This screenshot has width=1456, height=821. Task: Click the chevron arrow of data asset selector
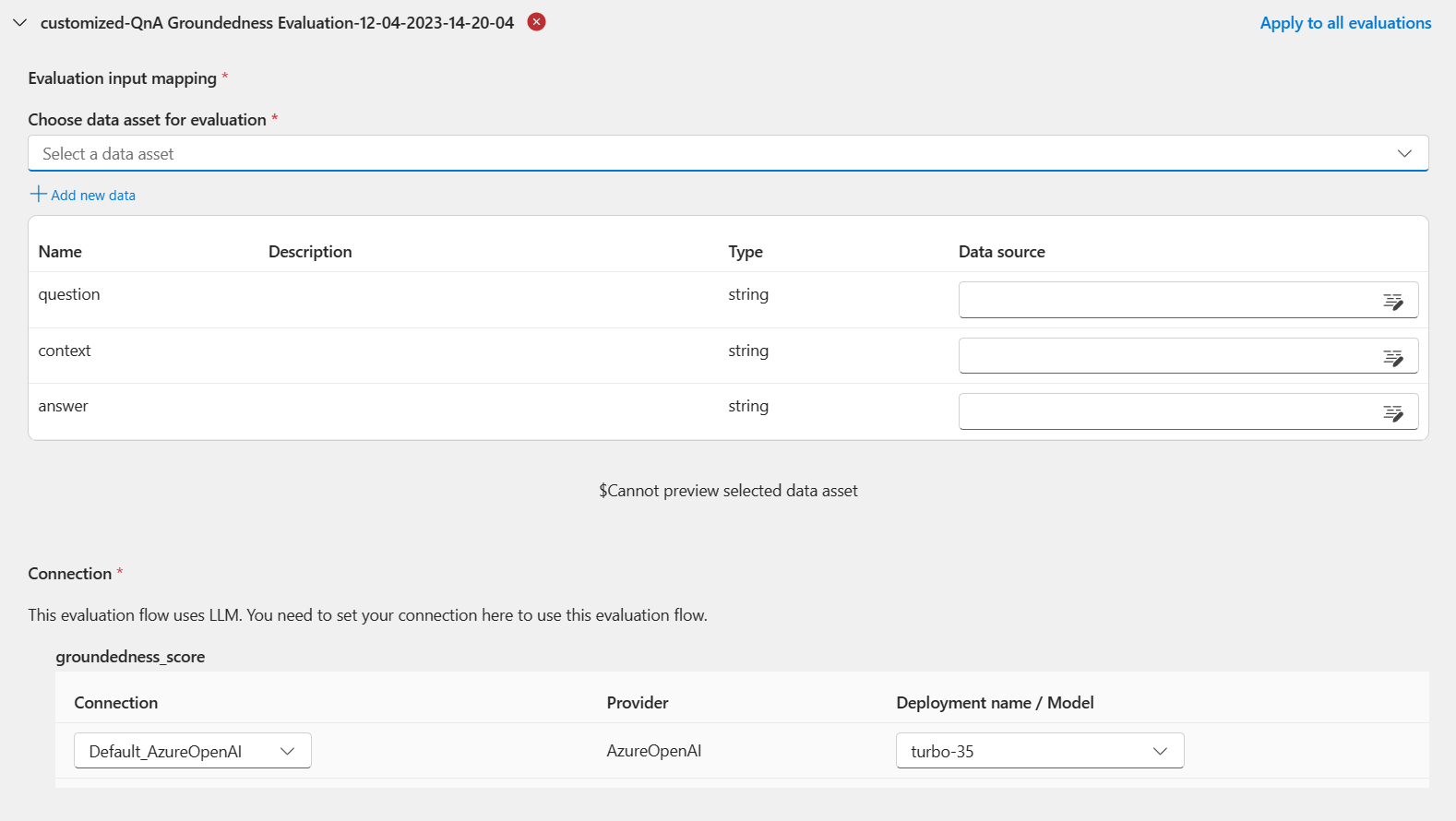tap(1404, 154)
